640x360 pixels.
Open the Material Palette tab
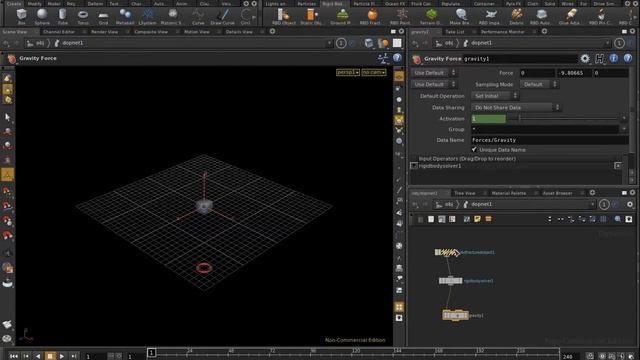(x=509, y=193)
